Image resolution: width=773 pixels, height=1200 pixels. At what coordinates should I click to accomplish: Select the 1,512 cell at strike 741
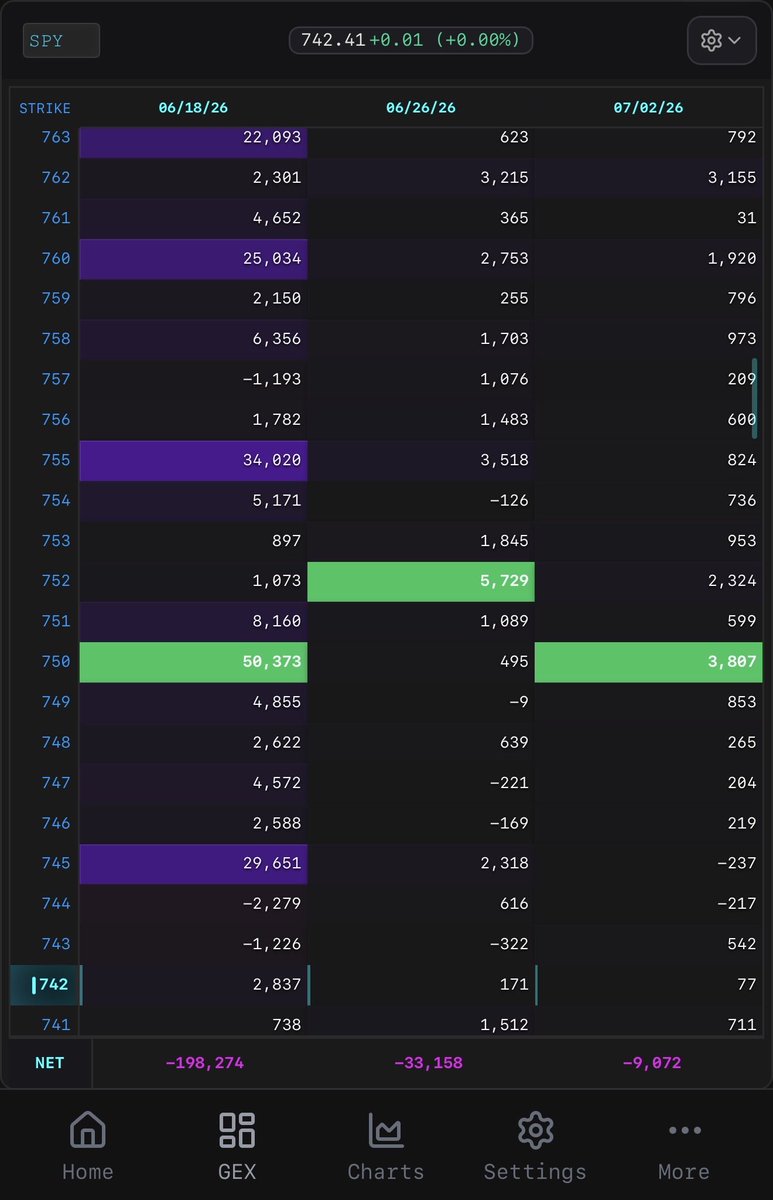[x=421, y=1022]
